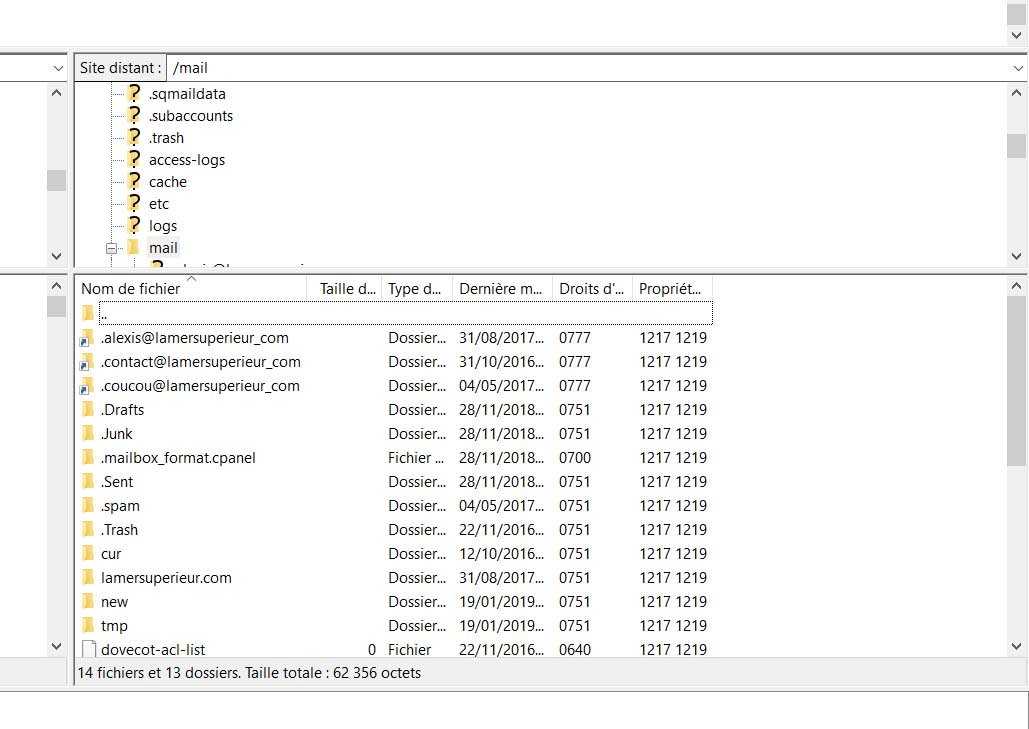1029x729 pixels.
Task: Click the folder icon of cur
Action: tap(88, 554)
